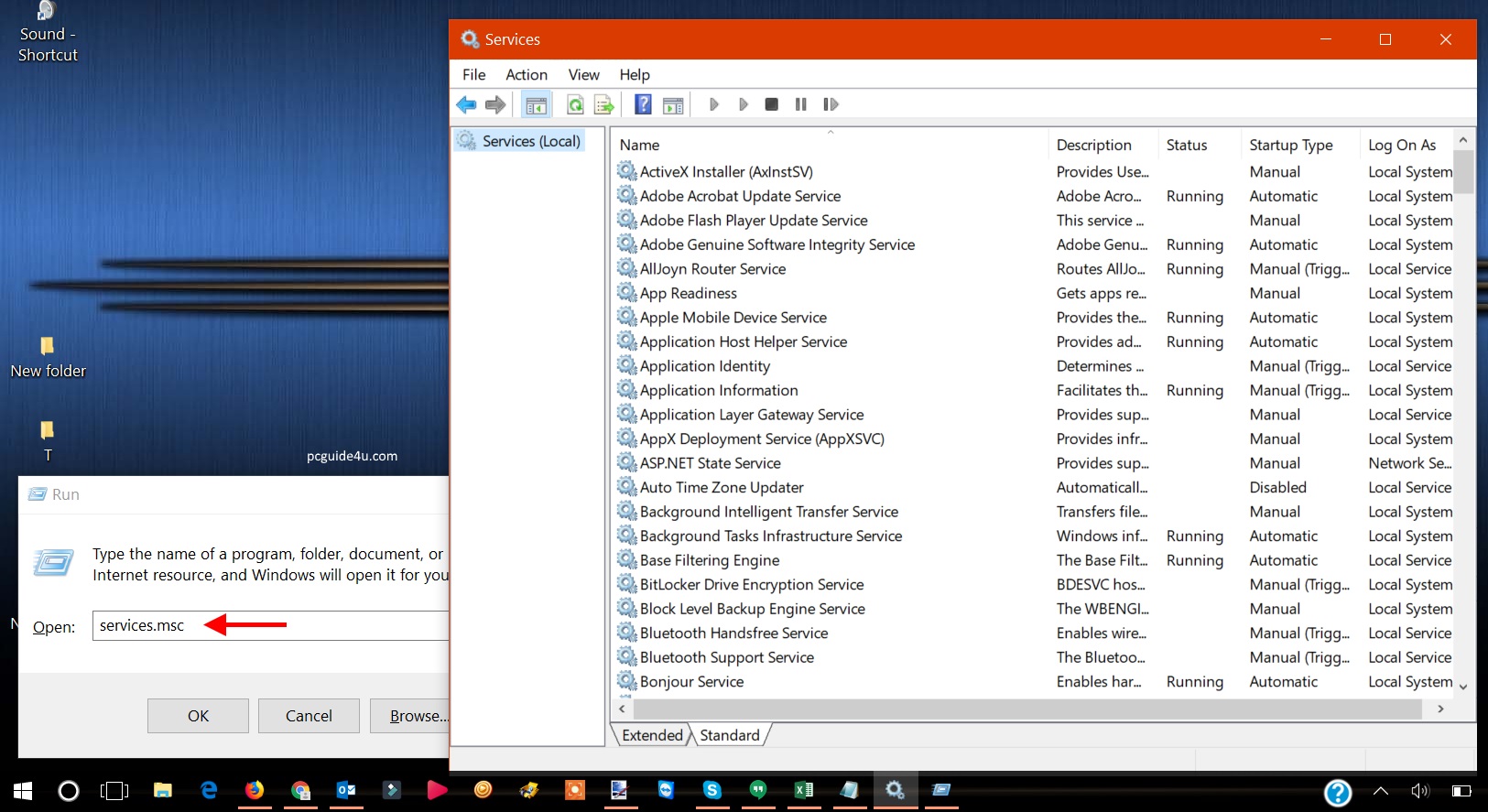
Task: Click the Back arrow in Services toolbar
Action: (466, 104)
